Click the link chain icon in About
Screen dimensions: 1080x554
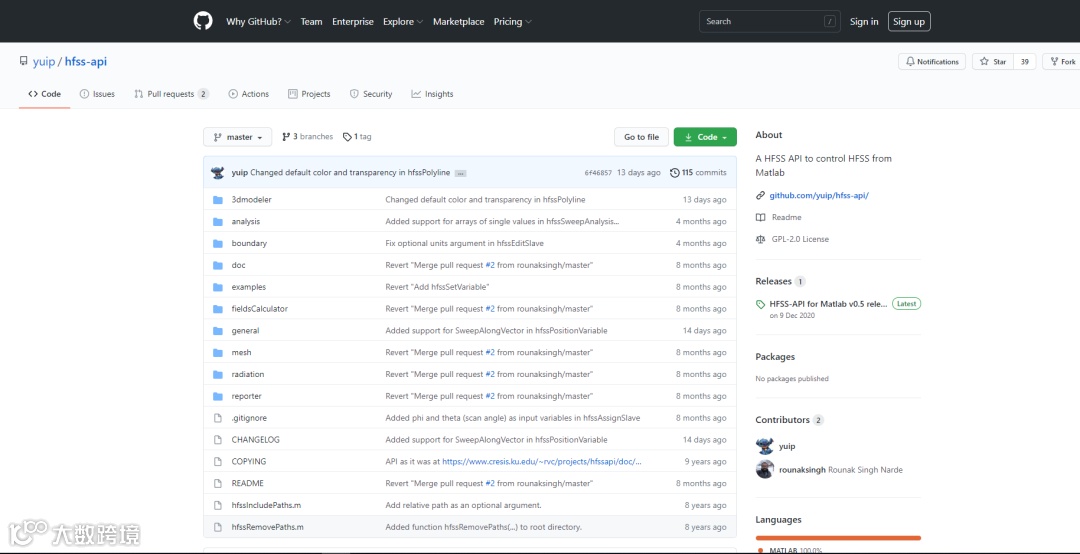(x=760, y=196)
